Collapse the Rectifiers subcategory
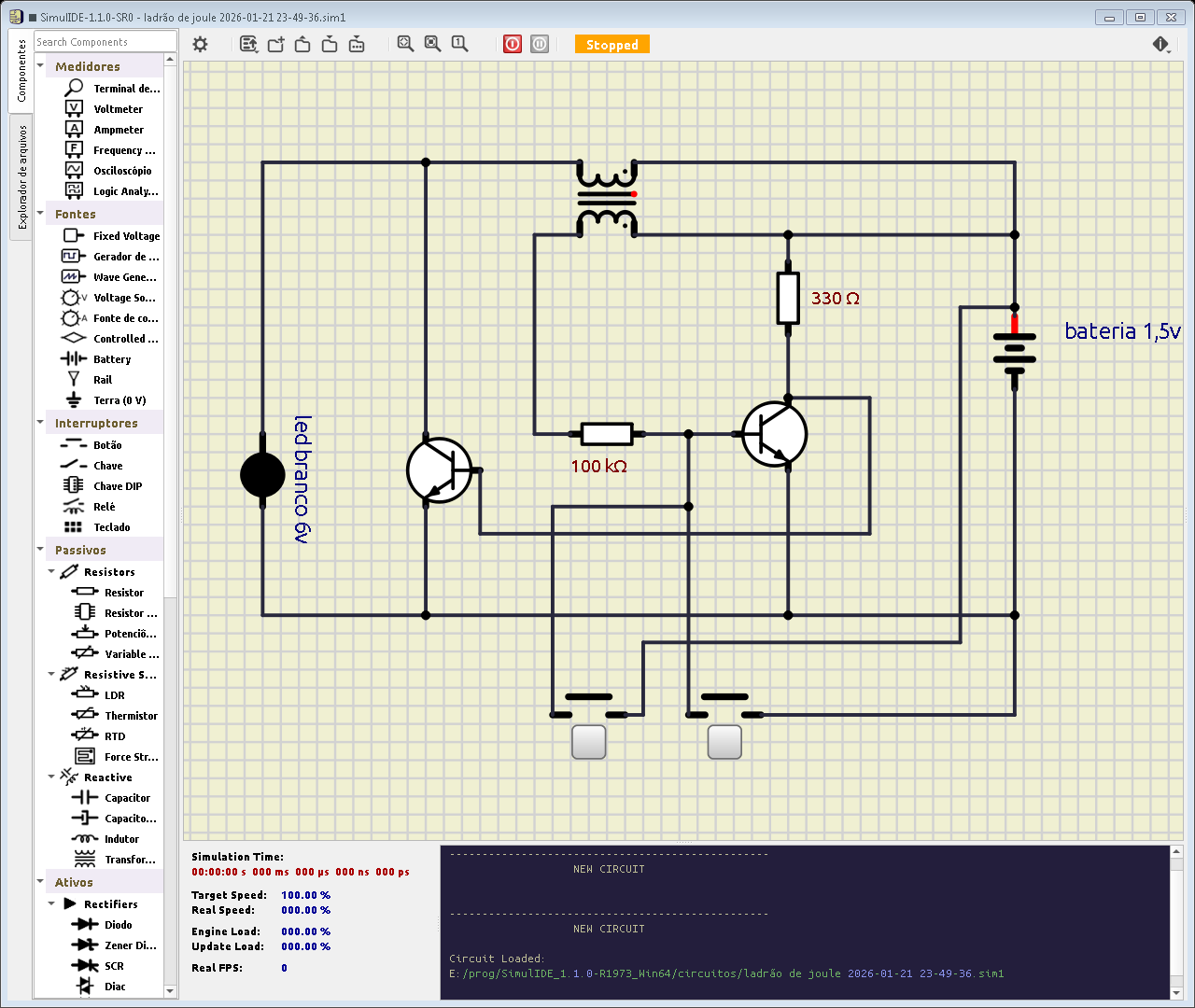1195x1008 pixels. (51, 904)
